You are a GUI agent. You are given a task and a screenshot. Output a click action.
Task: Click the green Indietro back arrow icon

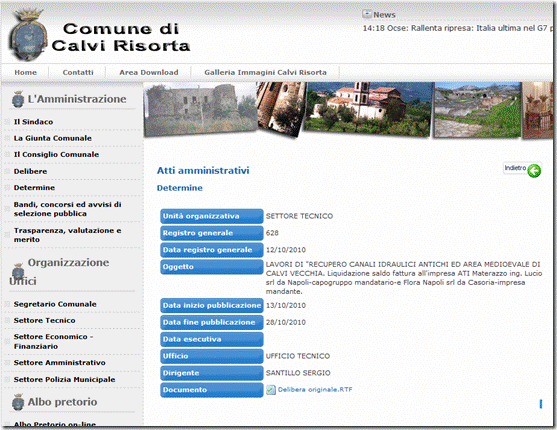tap(534, 171)
